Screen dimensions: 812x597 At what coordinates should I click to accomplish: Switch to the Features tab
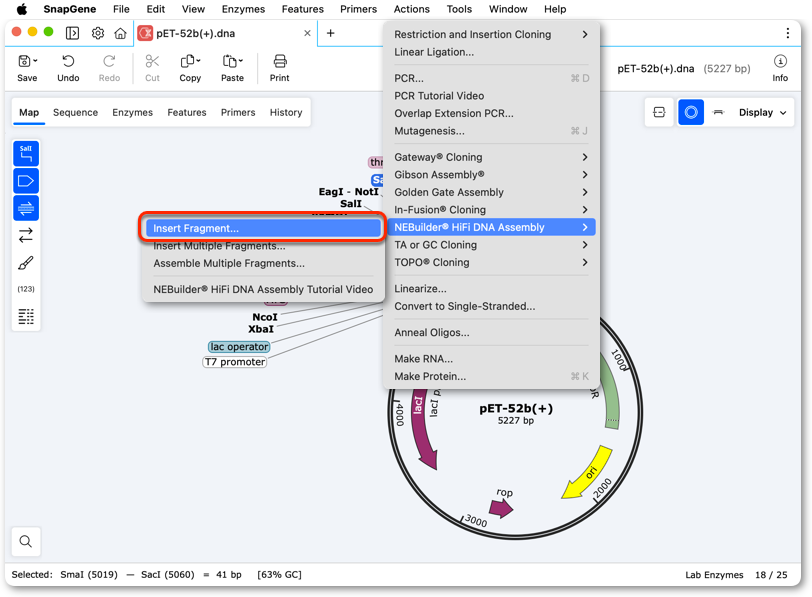click(187, 112)
